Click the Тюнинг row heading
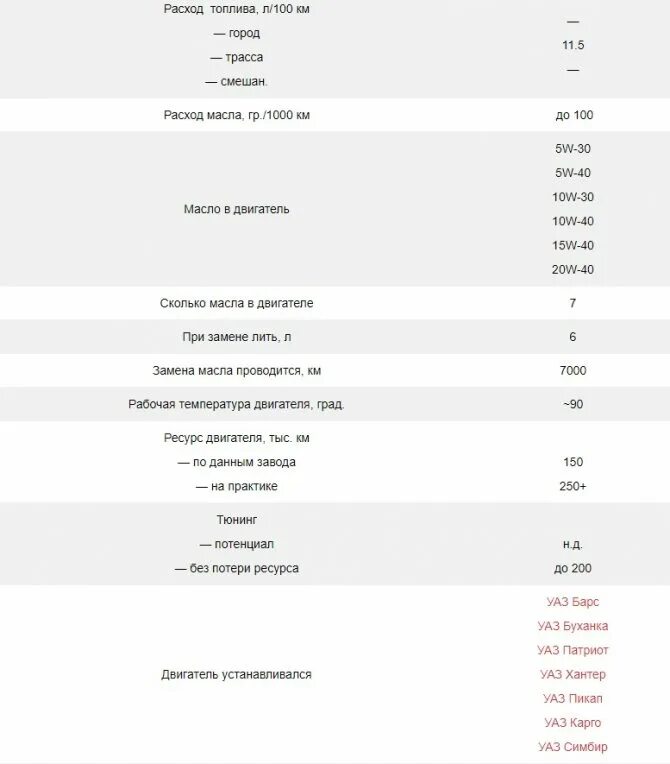Screen dimensions: 670x764 [x=237, y=520]
